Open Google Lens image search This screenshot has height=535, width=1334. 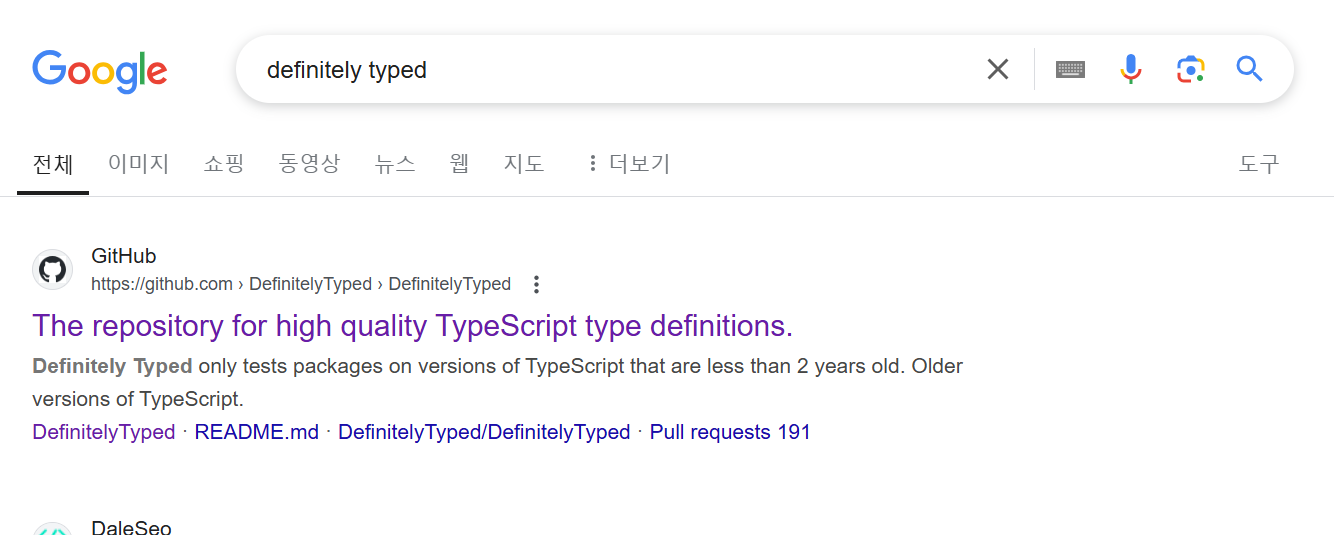tap(1190, 69)
